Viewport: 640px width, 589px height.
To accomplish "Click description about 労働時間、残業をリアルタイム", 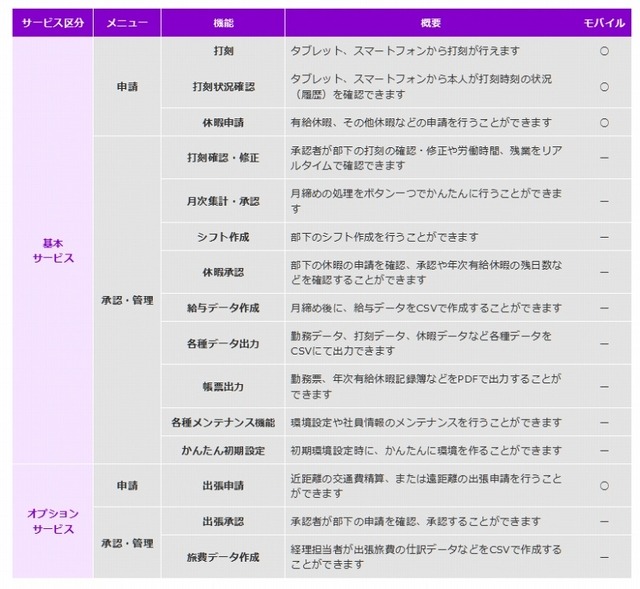I will click(x=426, y=158).
